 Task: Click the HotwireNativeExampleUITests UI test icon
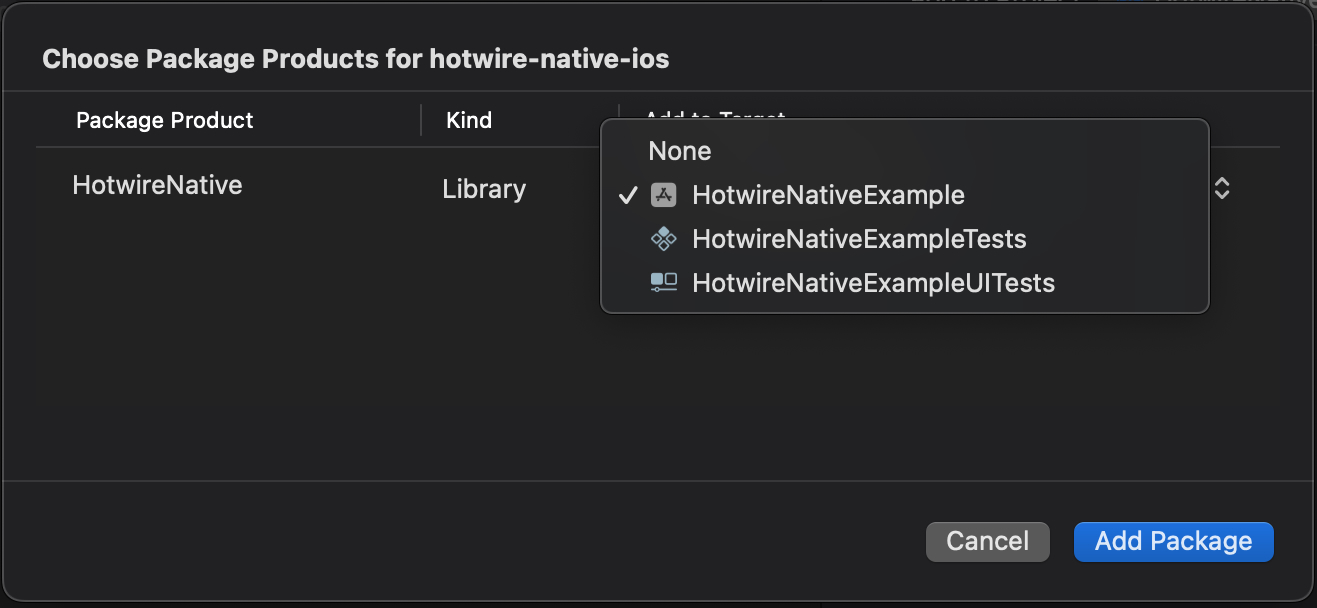664,283
